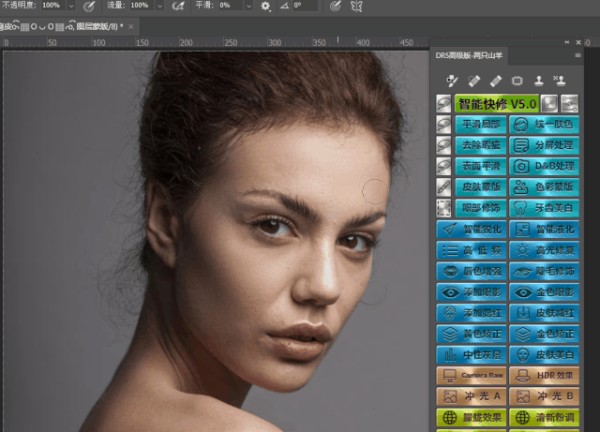This screenshot has height=432, width=600.
Task: Click the 牙齿美白 button
Action: (544, 208)
